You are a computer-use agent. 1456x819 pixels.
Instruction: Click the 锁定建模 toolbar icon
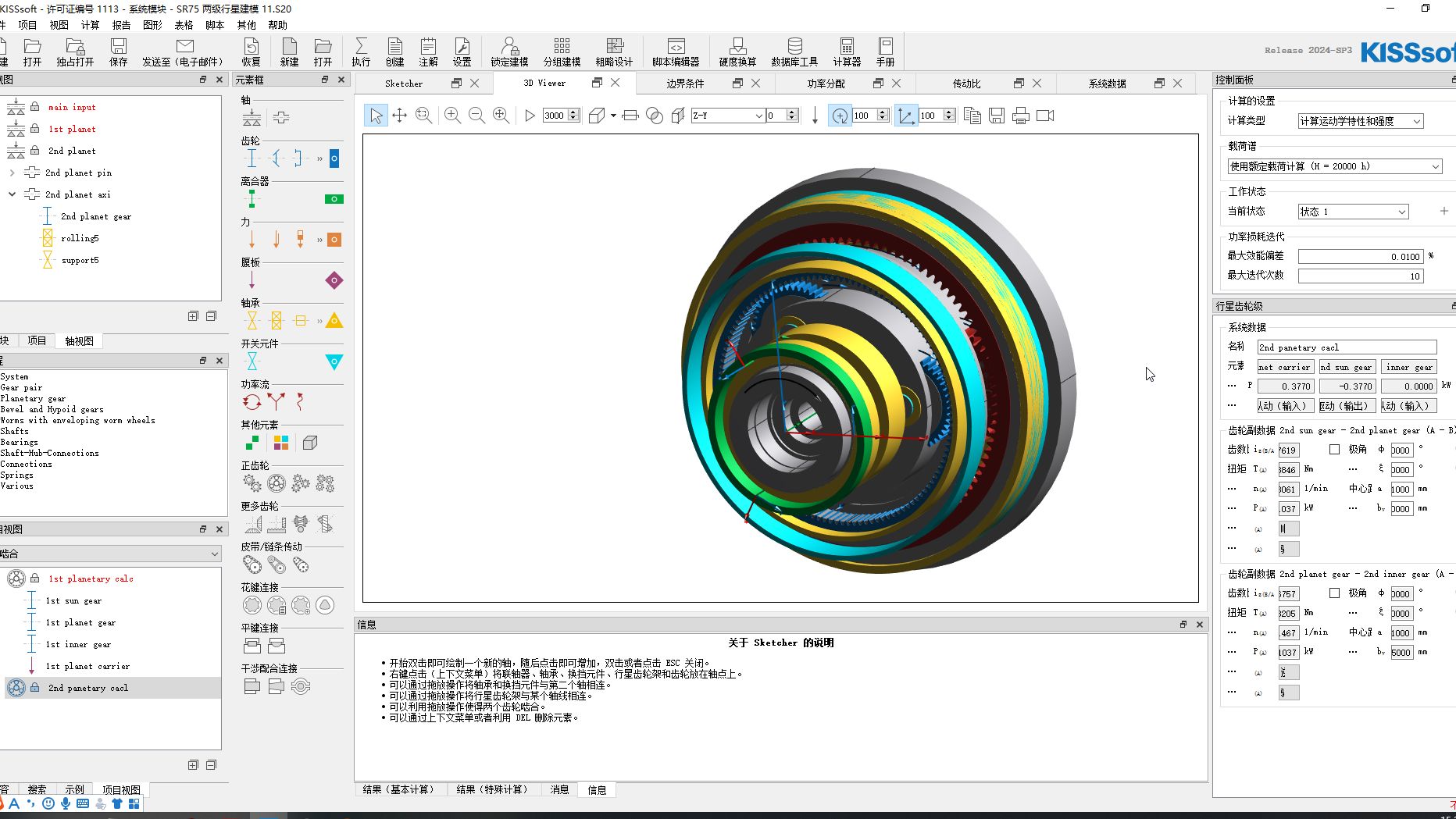coord(509,52)
